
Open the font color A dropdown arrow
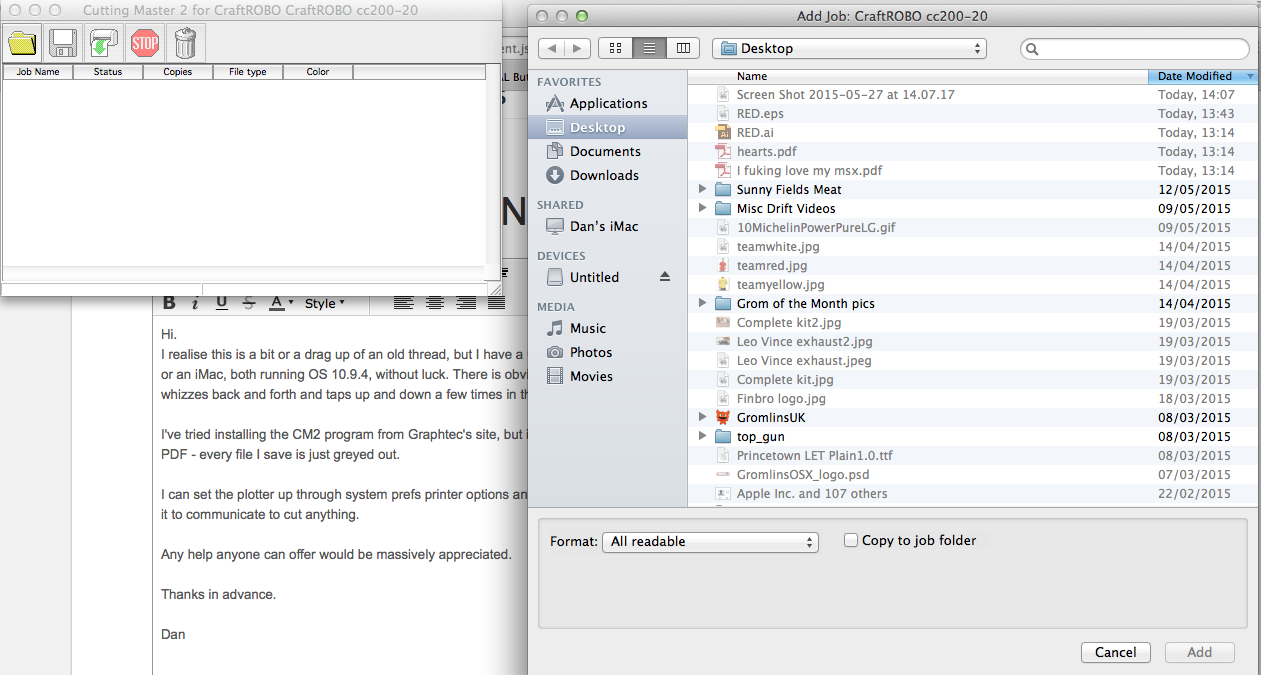click(290, 303)
